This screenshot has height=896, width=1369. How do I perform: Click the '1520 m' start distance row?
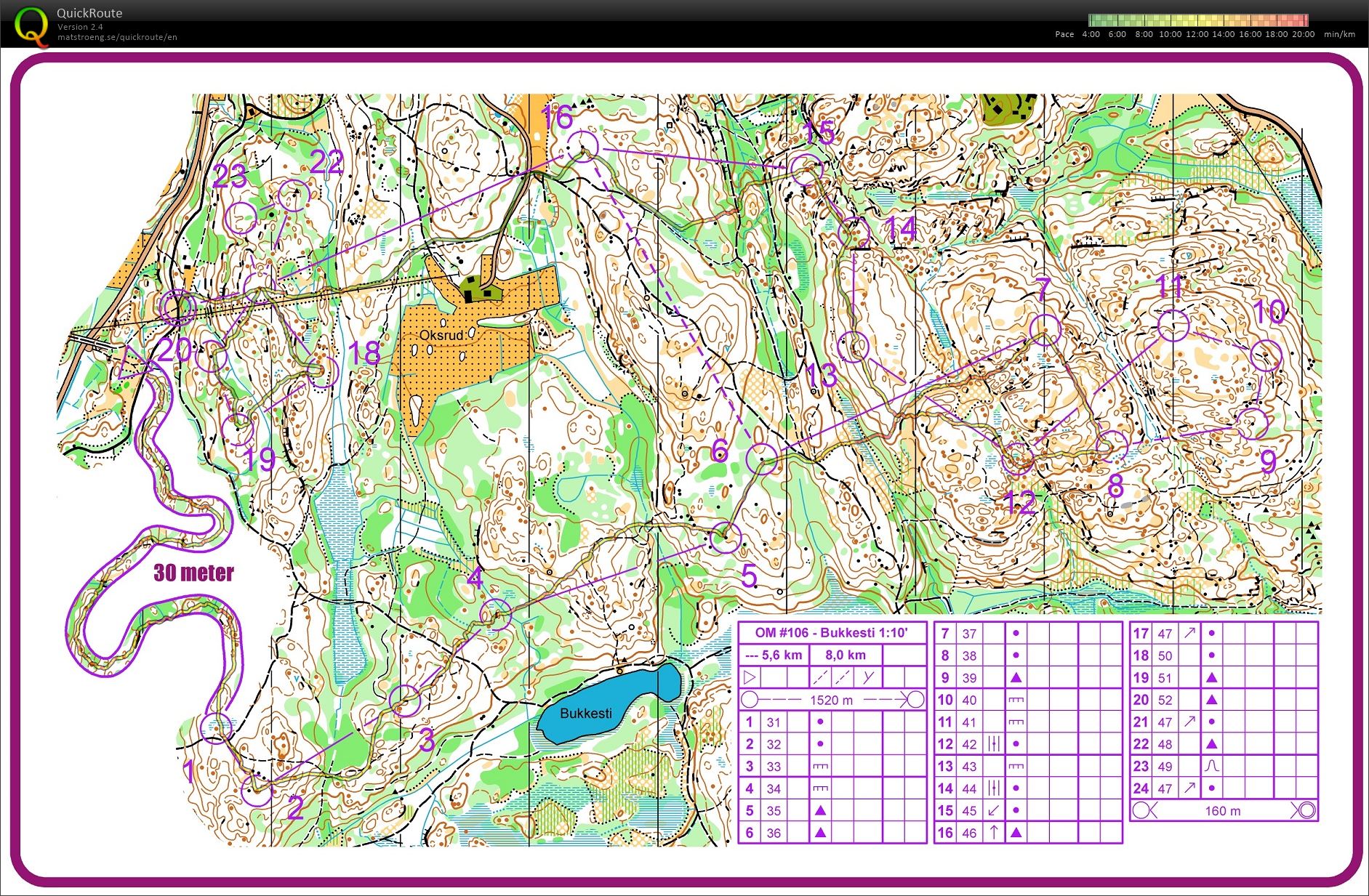click(831, 700)
